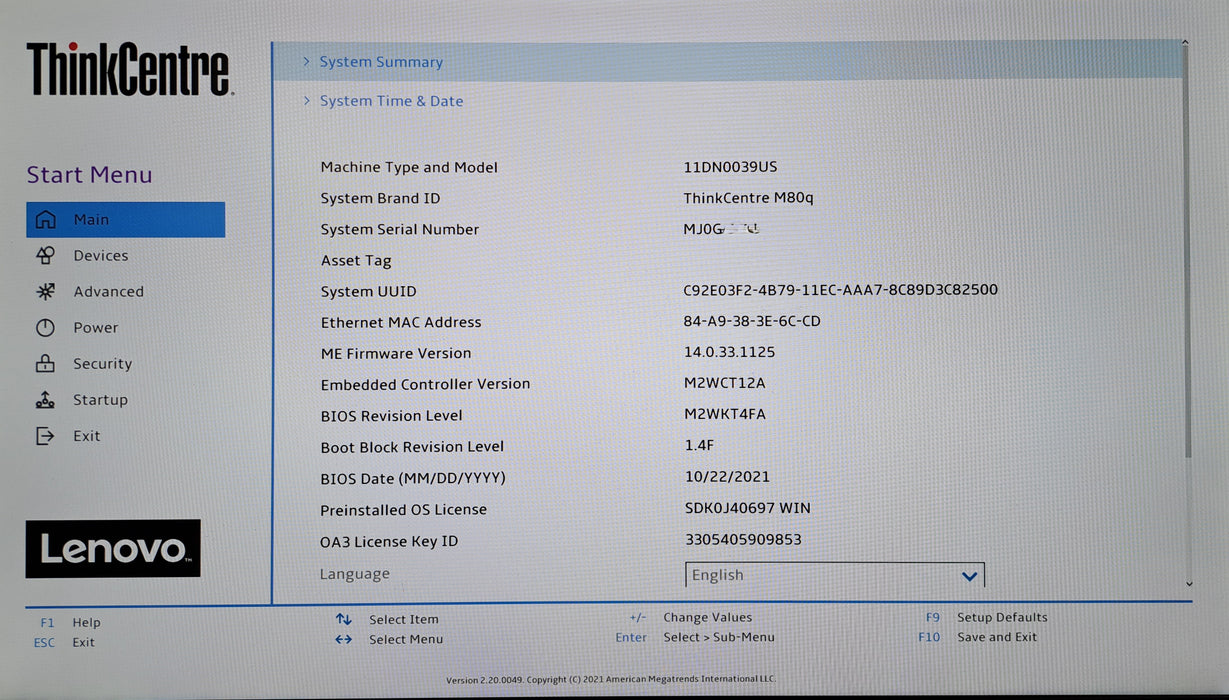Click the up-down arrows Select Item icon
This screenshot has height=700, width=1229.
pyautogui.click(x=344, y=619)
